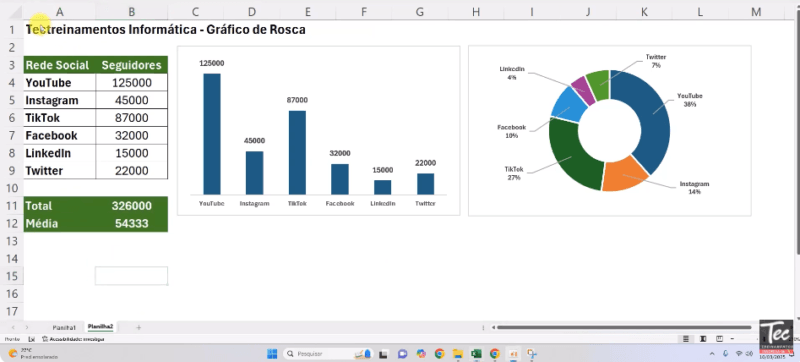This screenshot has width=800, height=362.
Task: Switch to Page Break Preview view
Action: [719, 339]
